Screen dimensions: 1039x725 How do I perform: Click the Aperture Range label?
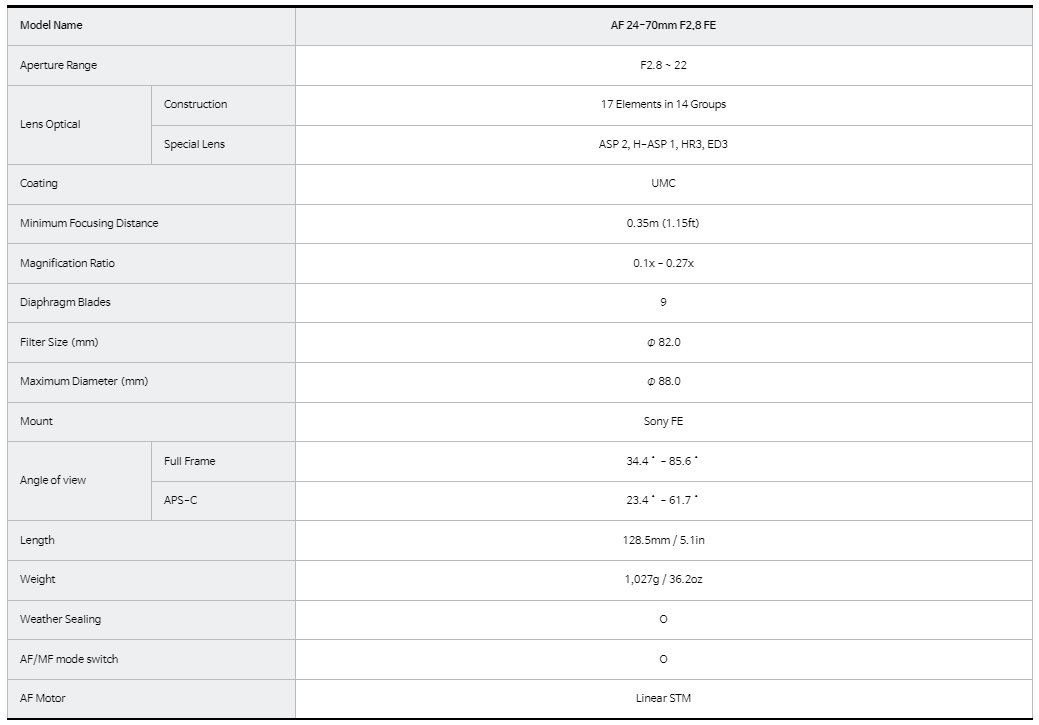pyautogui.click(x=59, y=65)
